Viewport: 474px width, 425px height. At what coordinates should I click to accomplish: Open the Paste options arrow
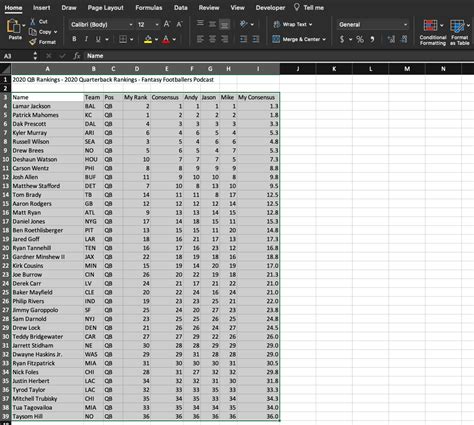tap(24, 25)
